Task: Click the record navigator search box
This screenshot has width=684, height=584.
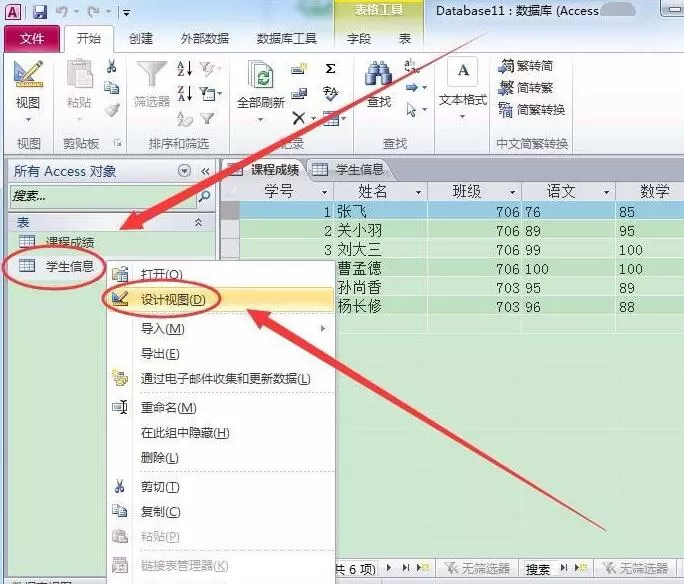Action: 540,569
